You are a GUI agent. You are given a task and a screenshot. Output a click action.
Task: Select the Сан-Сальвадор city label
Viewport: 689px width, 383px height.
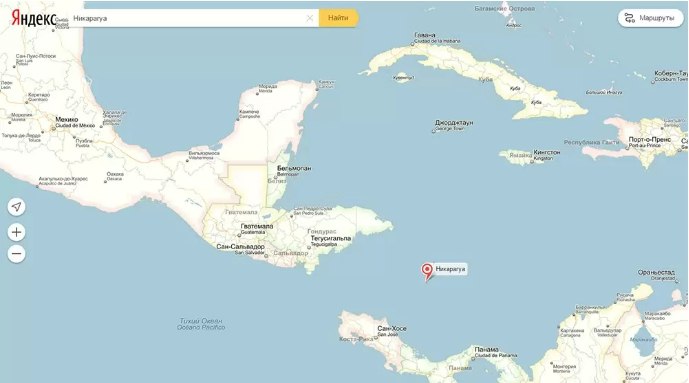pos(240,247)
